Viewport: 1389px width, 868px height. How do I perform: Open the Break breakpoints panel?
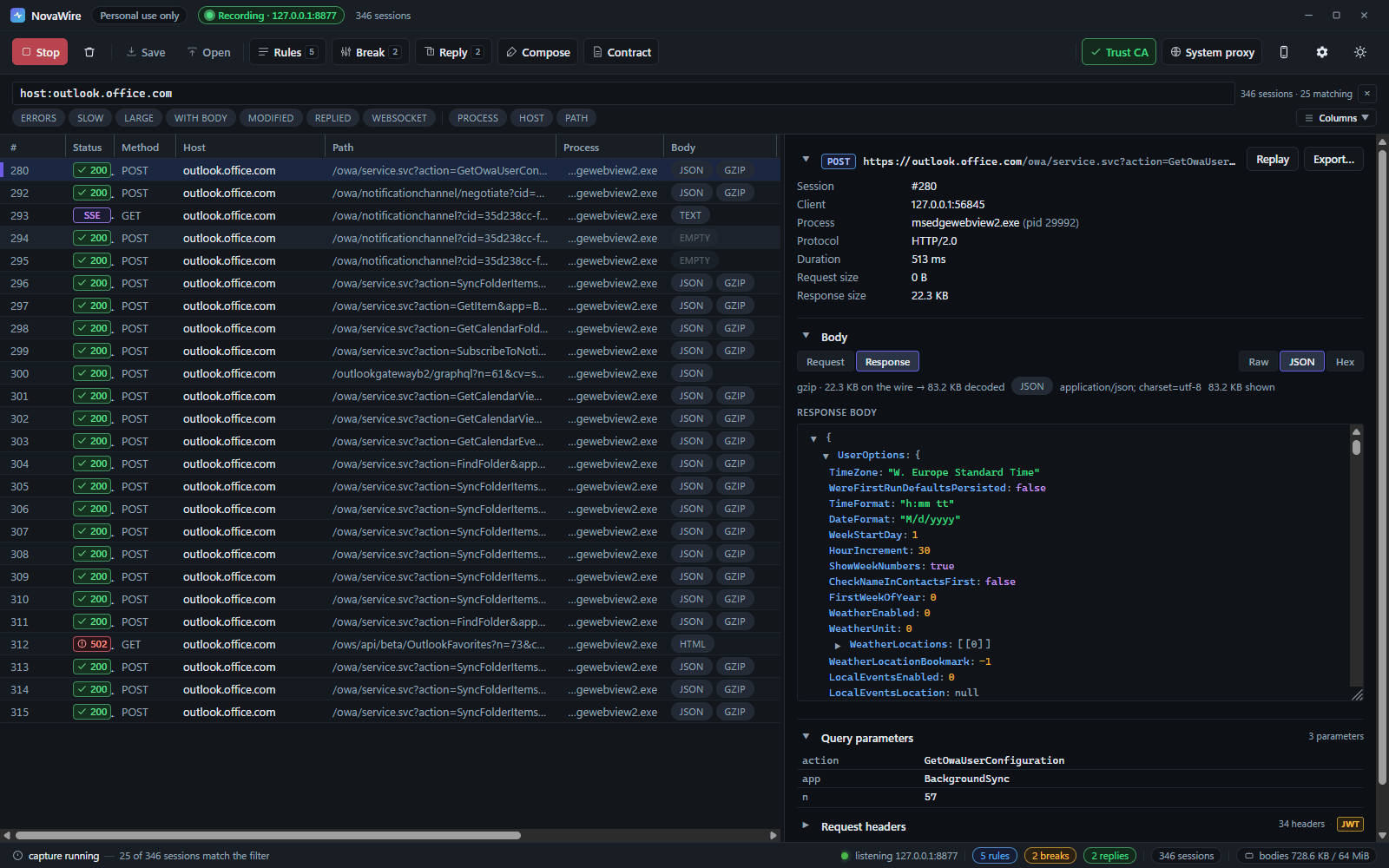pos(370,52)
